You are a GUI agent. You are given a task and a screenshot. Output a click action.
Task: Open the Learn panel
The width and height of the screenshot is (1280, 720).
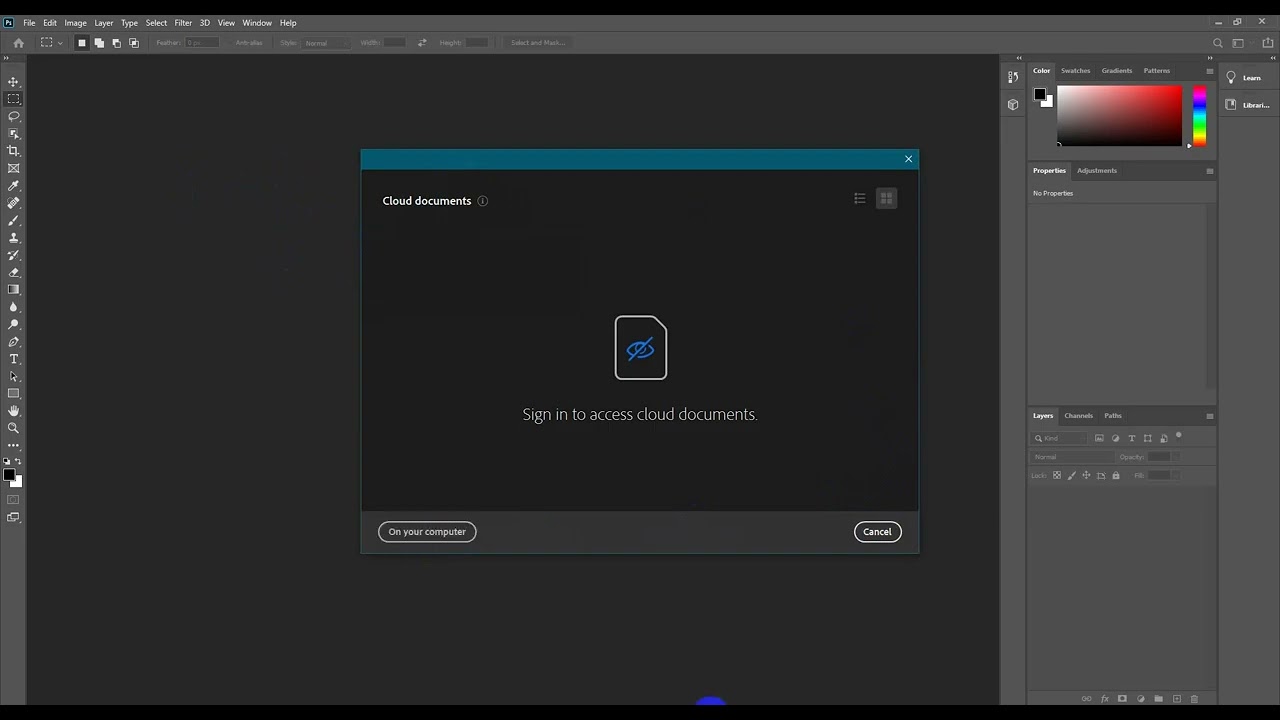(x=1243, y=78)
